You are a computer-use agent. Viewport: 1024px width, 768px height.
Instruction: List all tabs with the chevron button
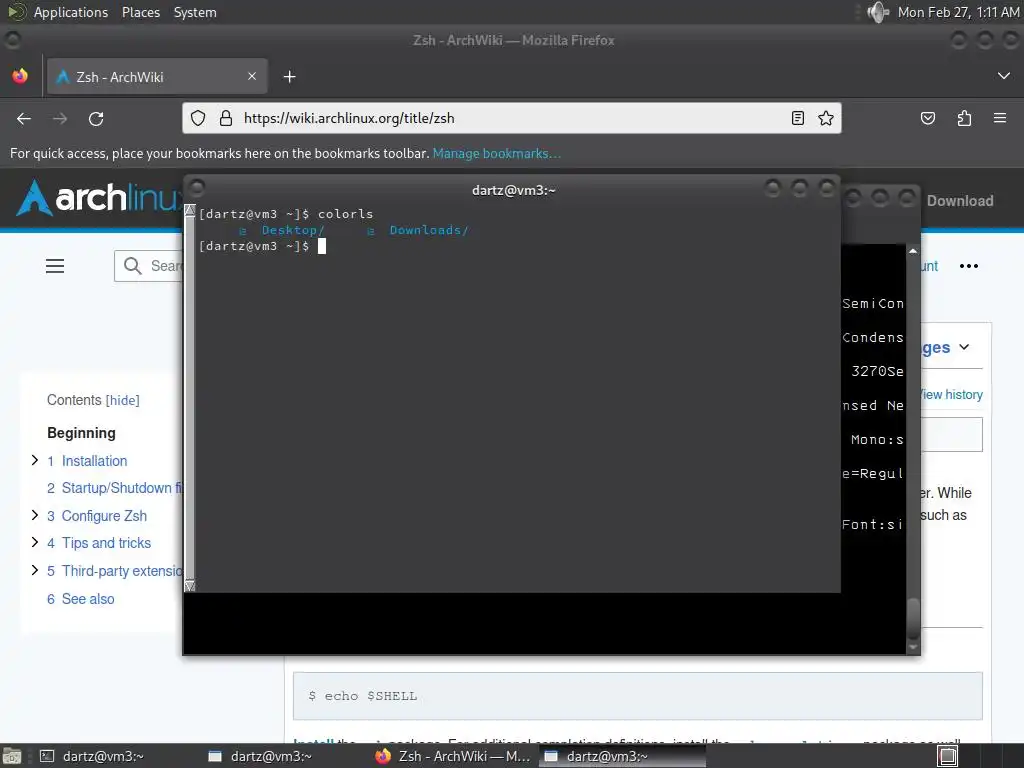(1004, 76)
